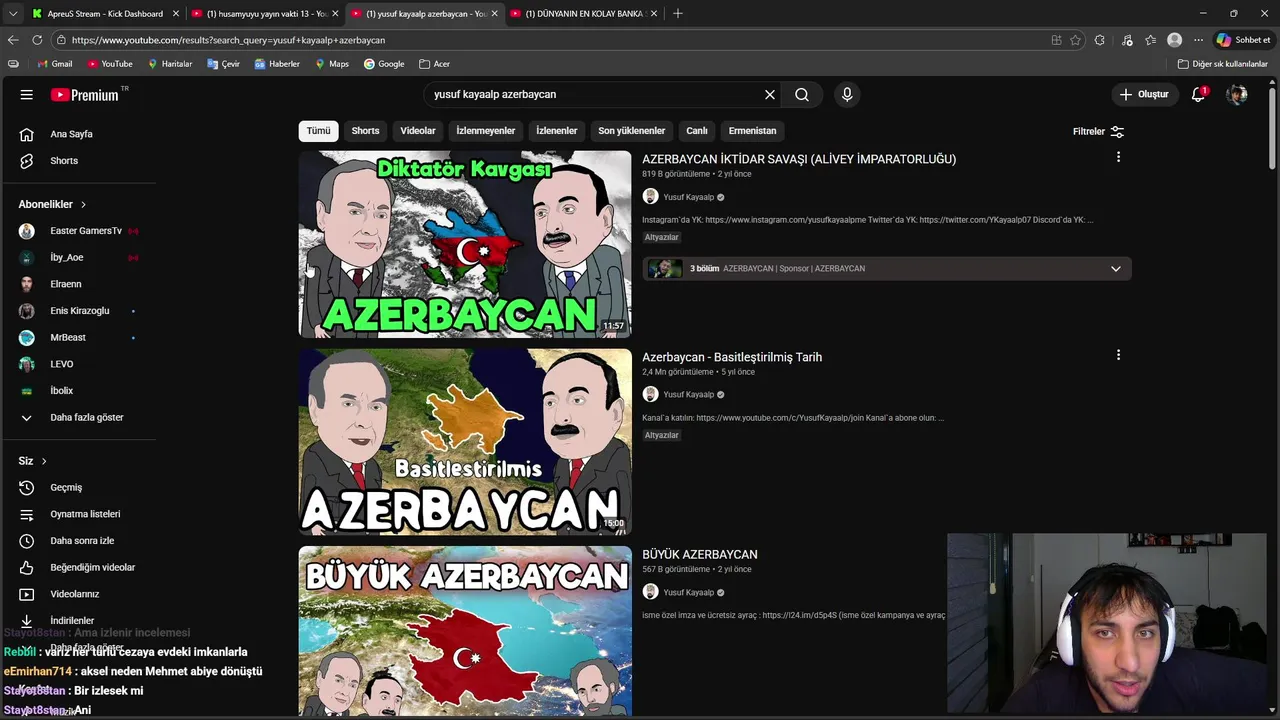Image resolution: width=1280 pixels, height=720 pixels.
Task: Open the account avatar menu
Action: click(x=1237, y=94)
